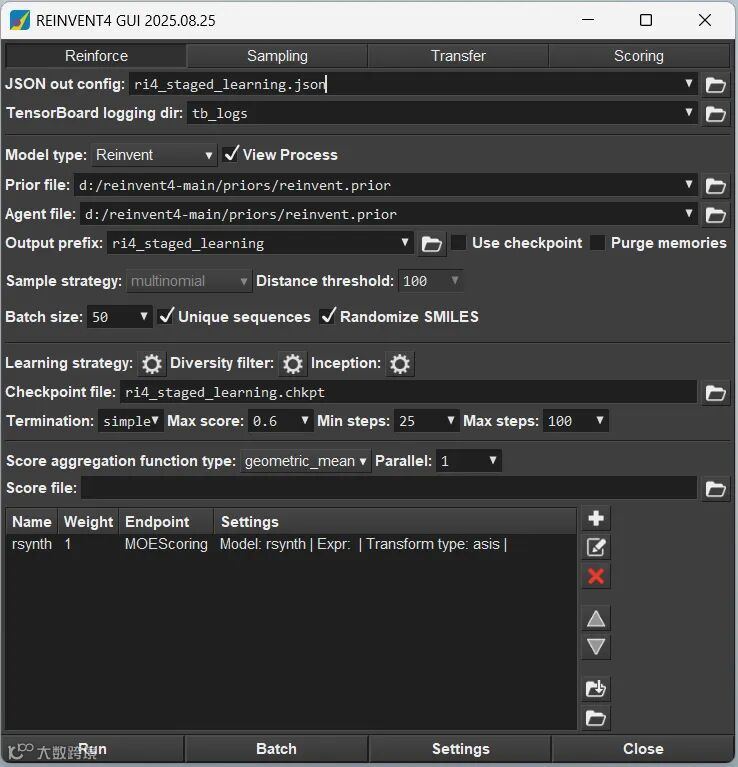The height and width of the screenshot is (767, 738).
Task: Click 'Model: rsynth | Expr:' settings cell
Action: 363,544
